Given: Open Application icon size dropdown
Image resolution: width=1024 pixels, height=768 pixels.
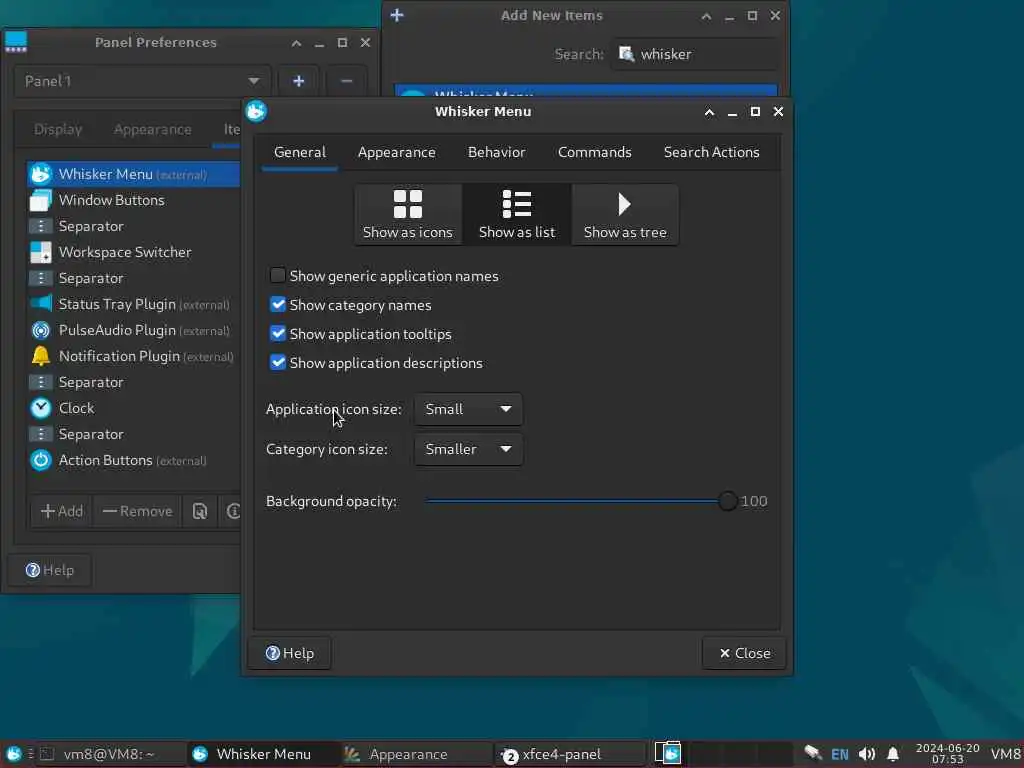Looking at the screenshot, I should [x=468, y=409].
